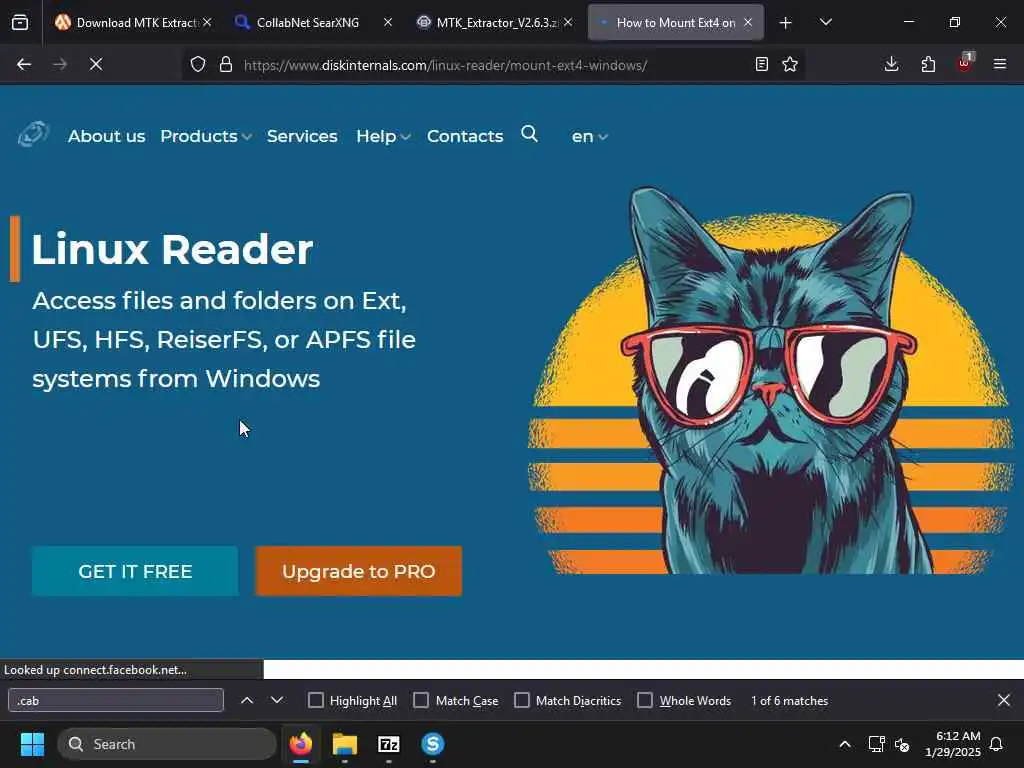Open Firefox from the taskbar
This screenshot has width=1024, height=768.
coord(301,744)
